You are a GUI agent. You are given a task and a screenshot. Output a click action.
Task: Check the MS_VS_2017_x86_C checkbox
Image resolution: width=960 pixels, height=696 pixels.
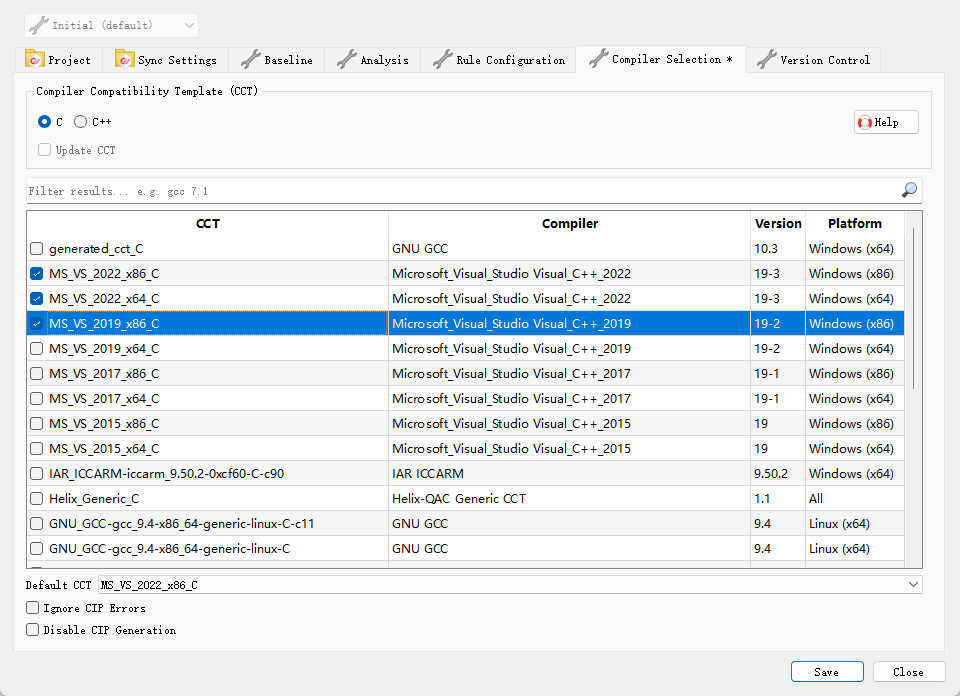37,373
